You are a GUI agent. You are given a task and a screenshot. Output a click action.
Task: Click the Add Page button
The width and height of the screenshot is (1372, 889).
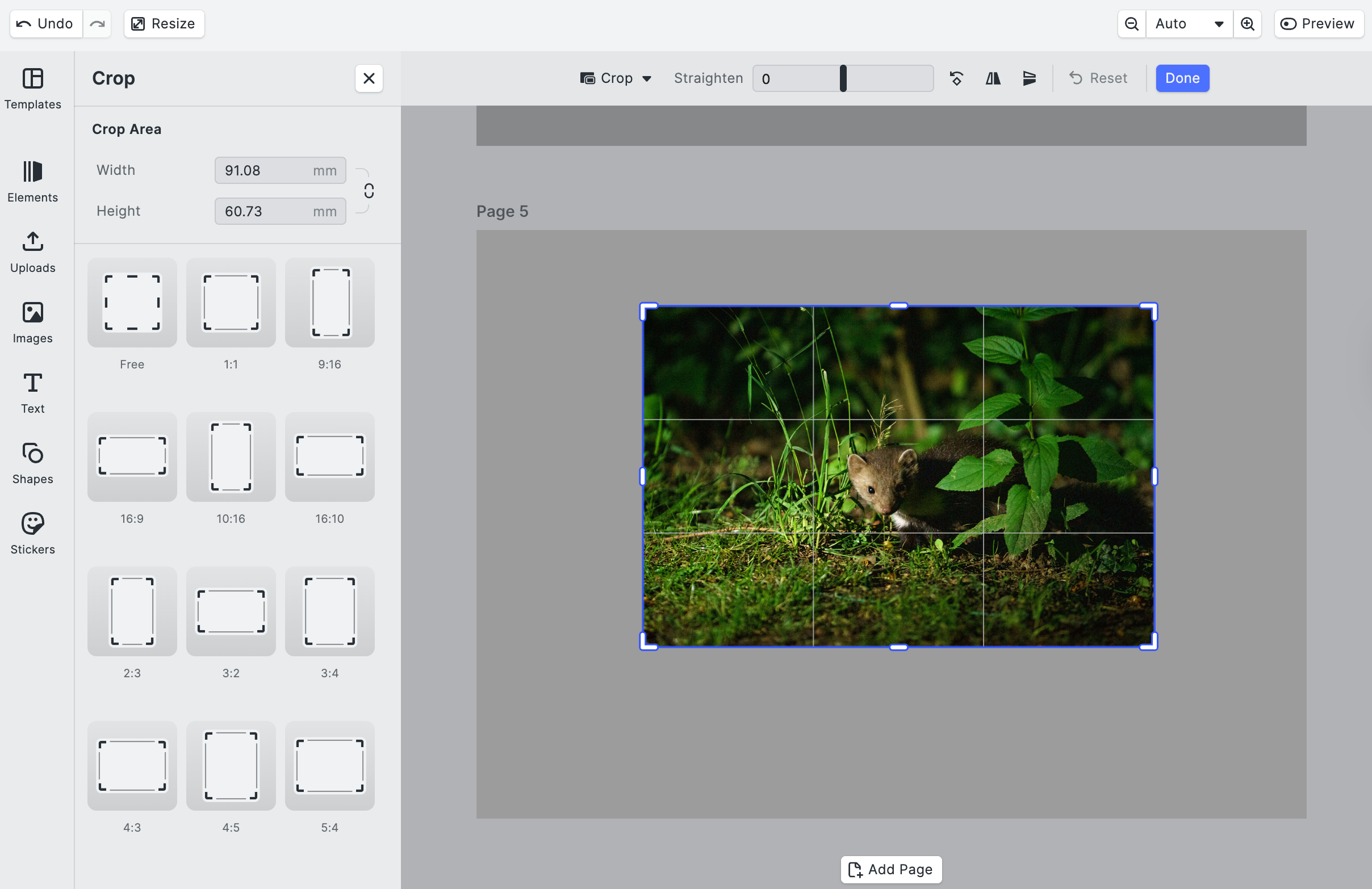890,869
